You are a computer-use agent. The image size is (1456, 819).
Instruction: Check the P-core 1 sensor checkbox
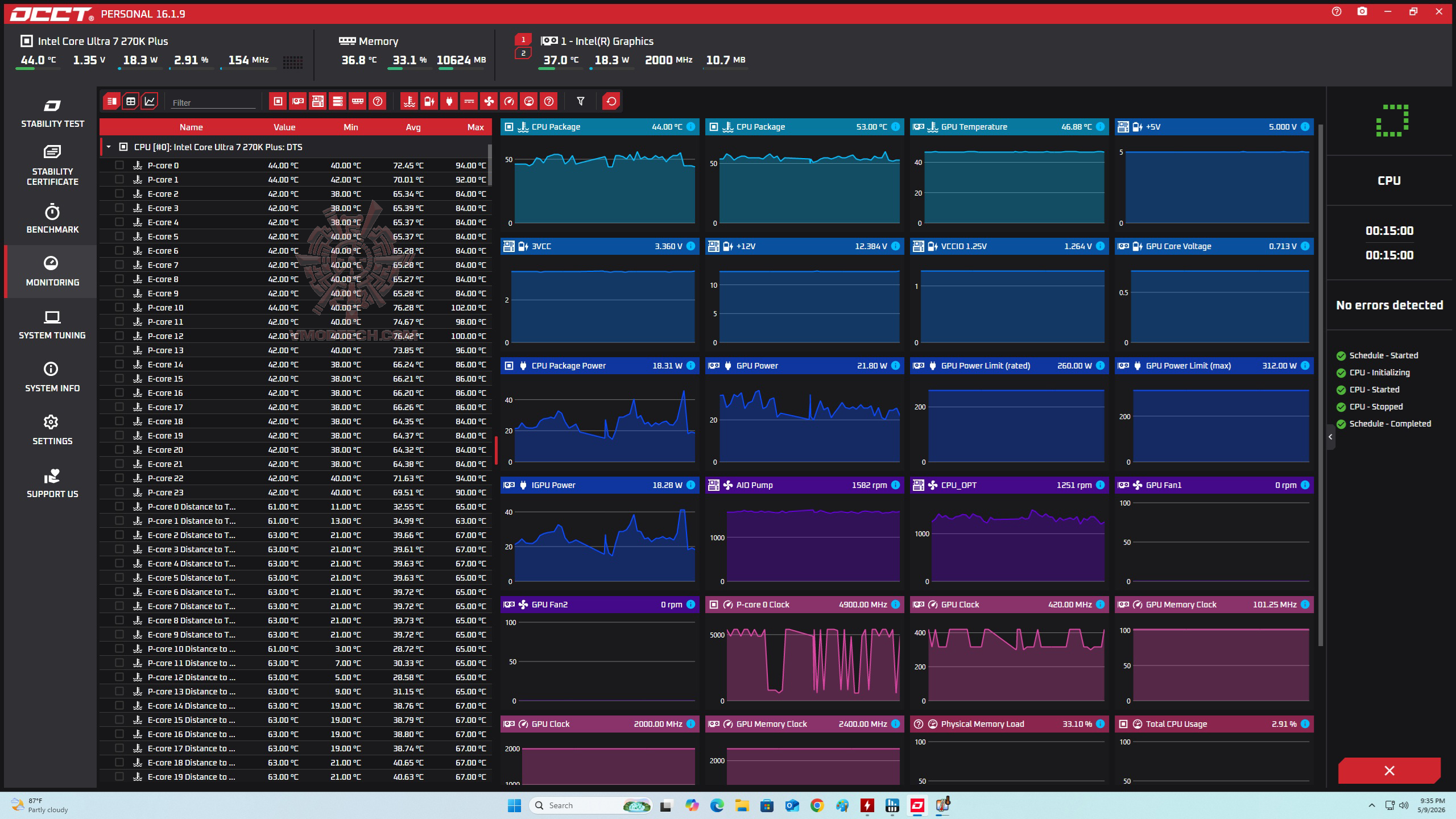point(119,180)
